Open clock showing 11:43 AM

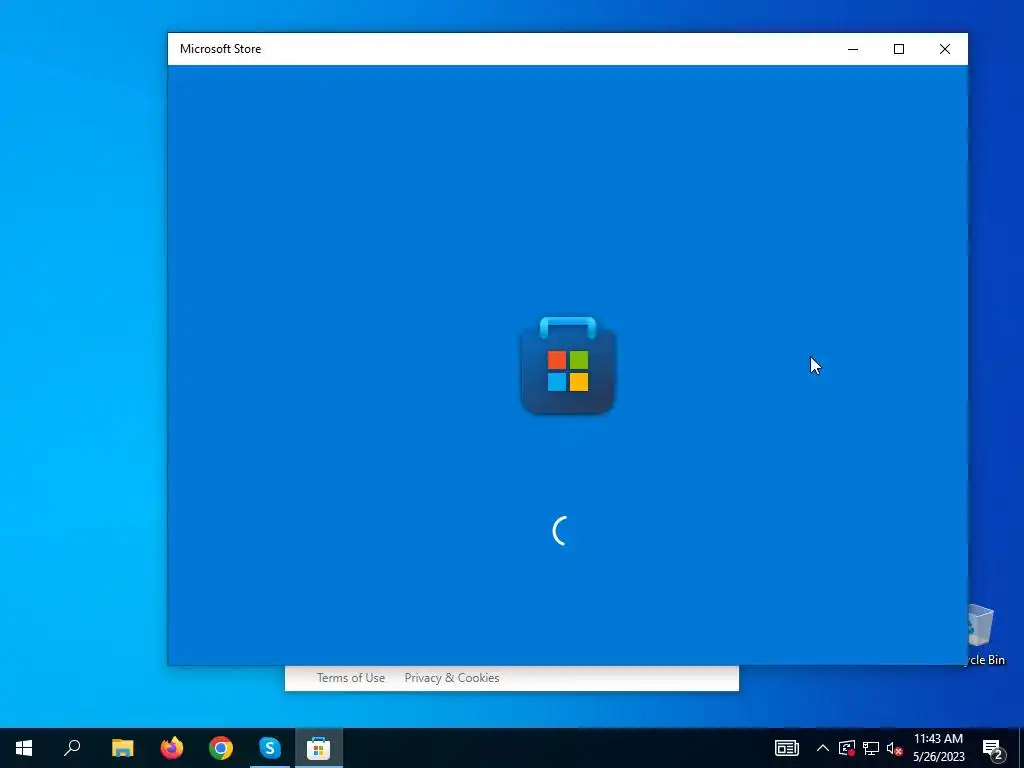click(938, 748)
